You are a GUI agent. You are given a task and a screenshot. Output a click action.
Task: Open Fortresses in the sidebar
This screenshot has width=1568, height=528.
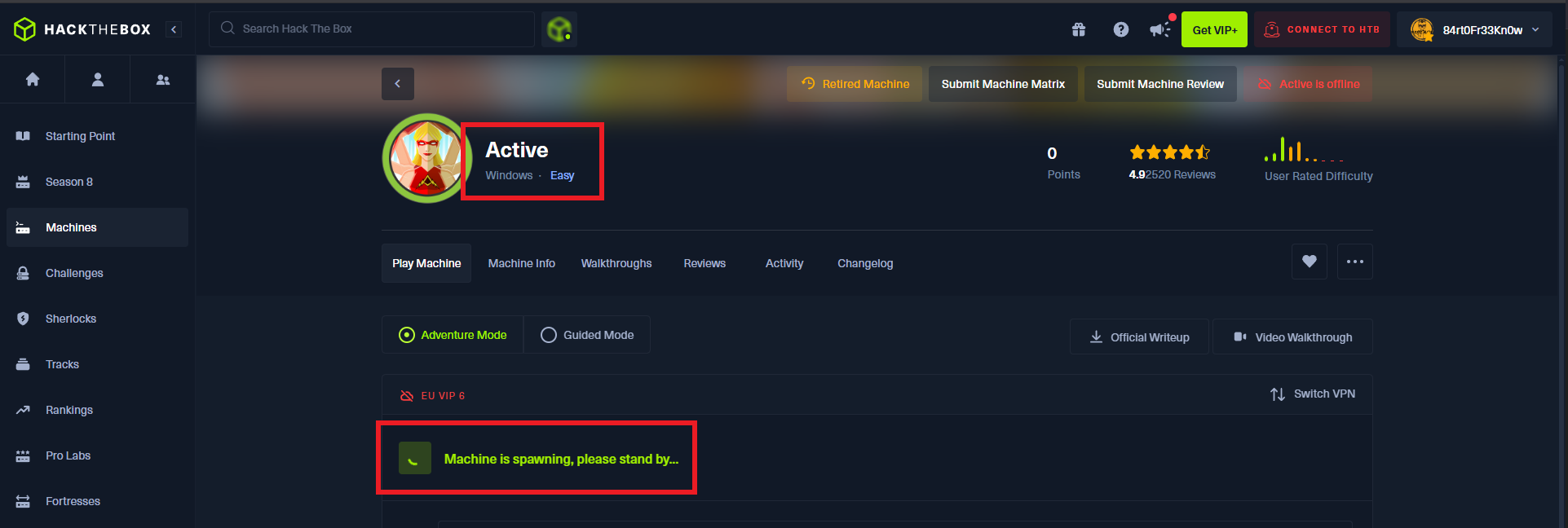[x=97, y=501]
